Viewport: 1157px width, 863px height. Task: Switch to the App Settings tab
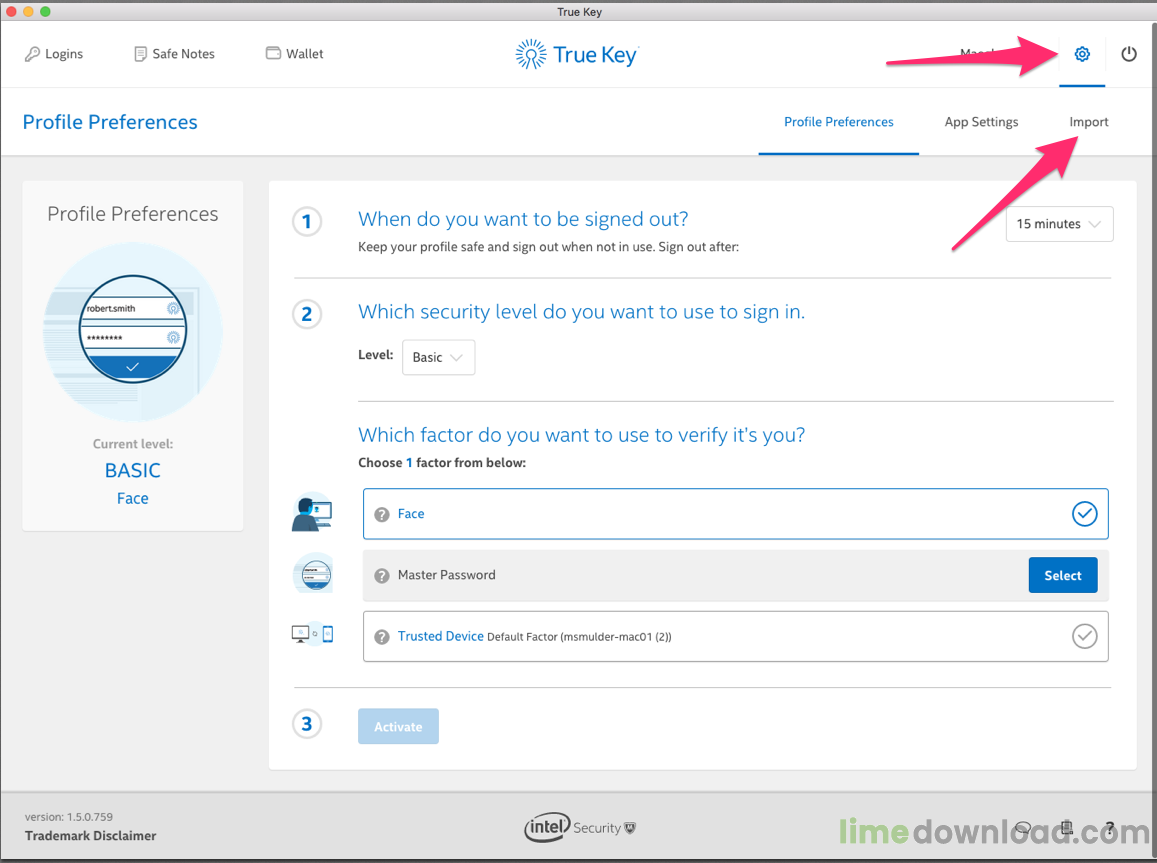click(x=981, y=122)
